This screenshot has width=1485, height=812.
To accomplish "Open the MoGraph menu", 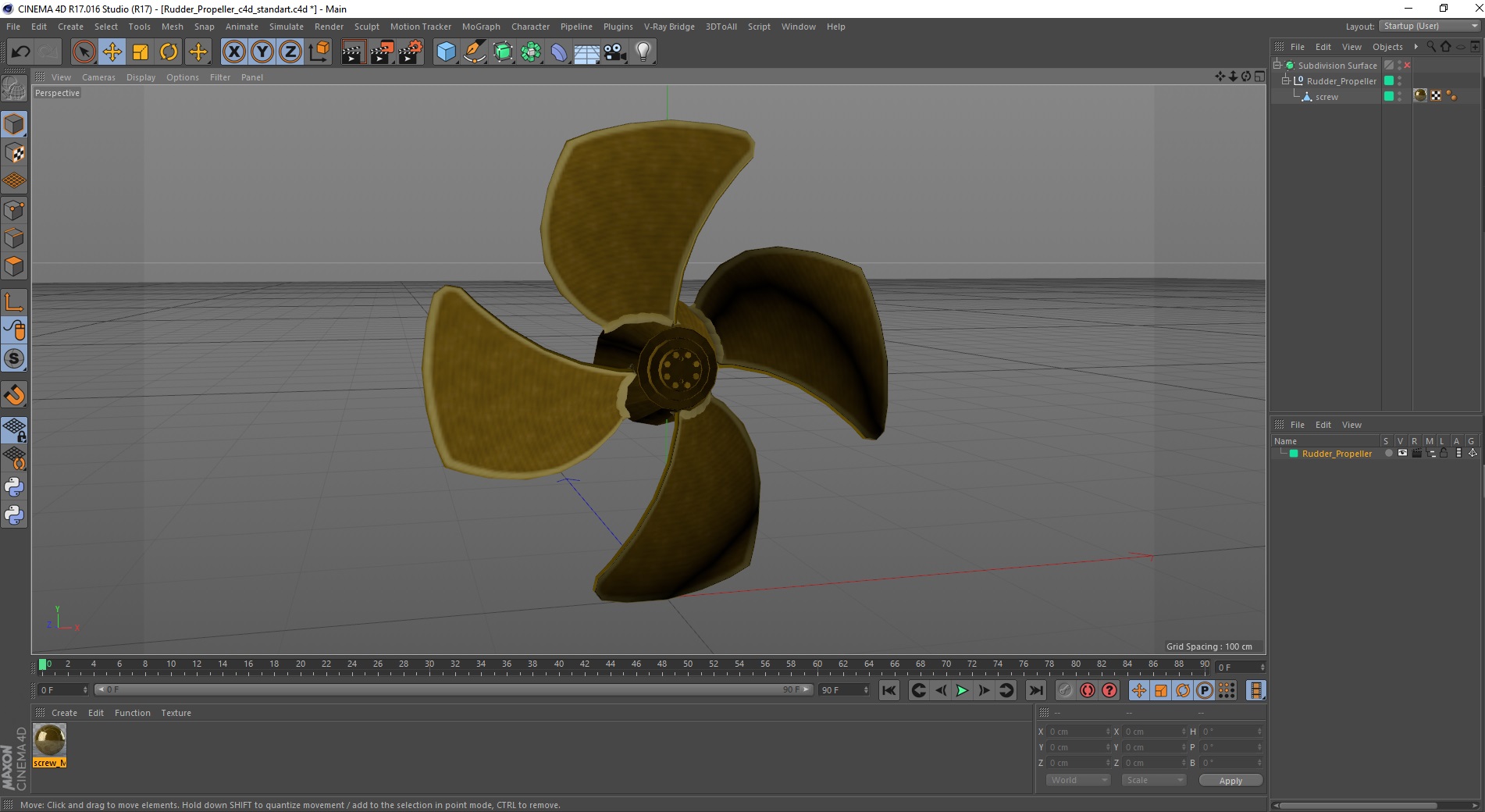I will coord(481,27).
